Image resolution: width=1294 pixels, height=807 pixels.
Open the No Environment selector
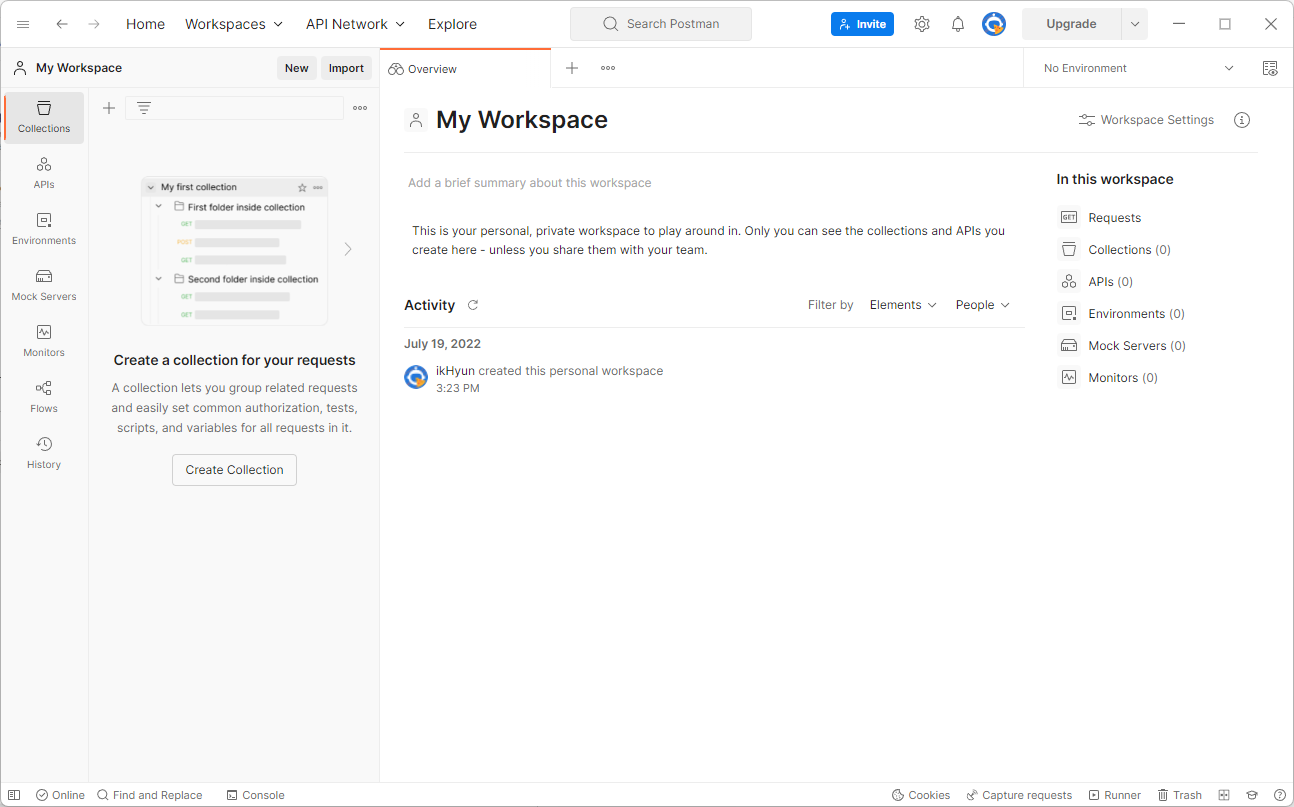tap(1139, 68)
